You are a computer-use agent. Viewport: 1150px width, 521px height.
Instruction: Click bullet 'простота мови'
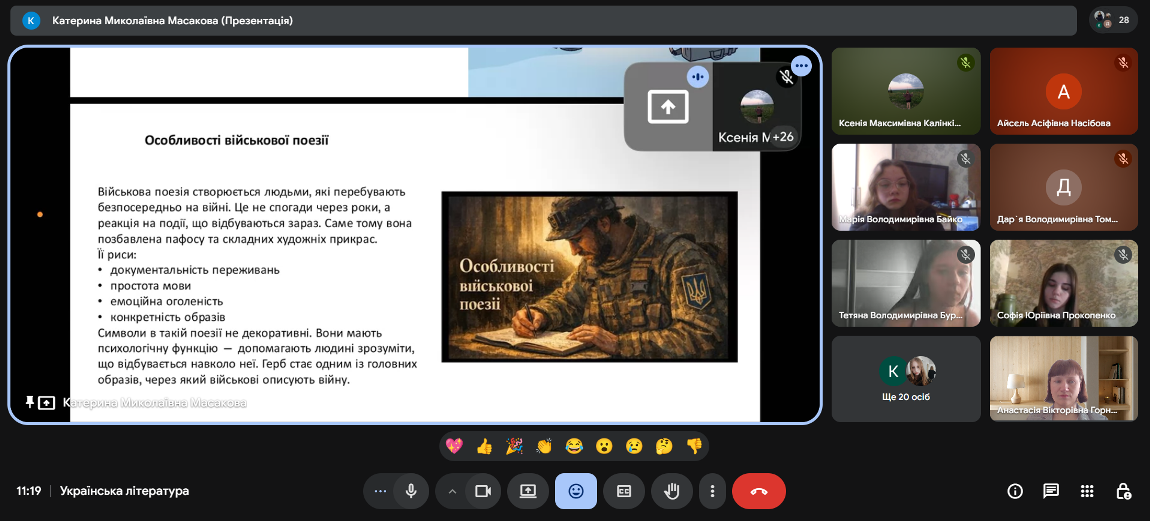coord(150,285)
